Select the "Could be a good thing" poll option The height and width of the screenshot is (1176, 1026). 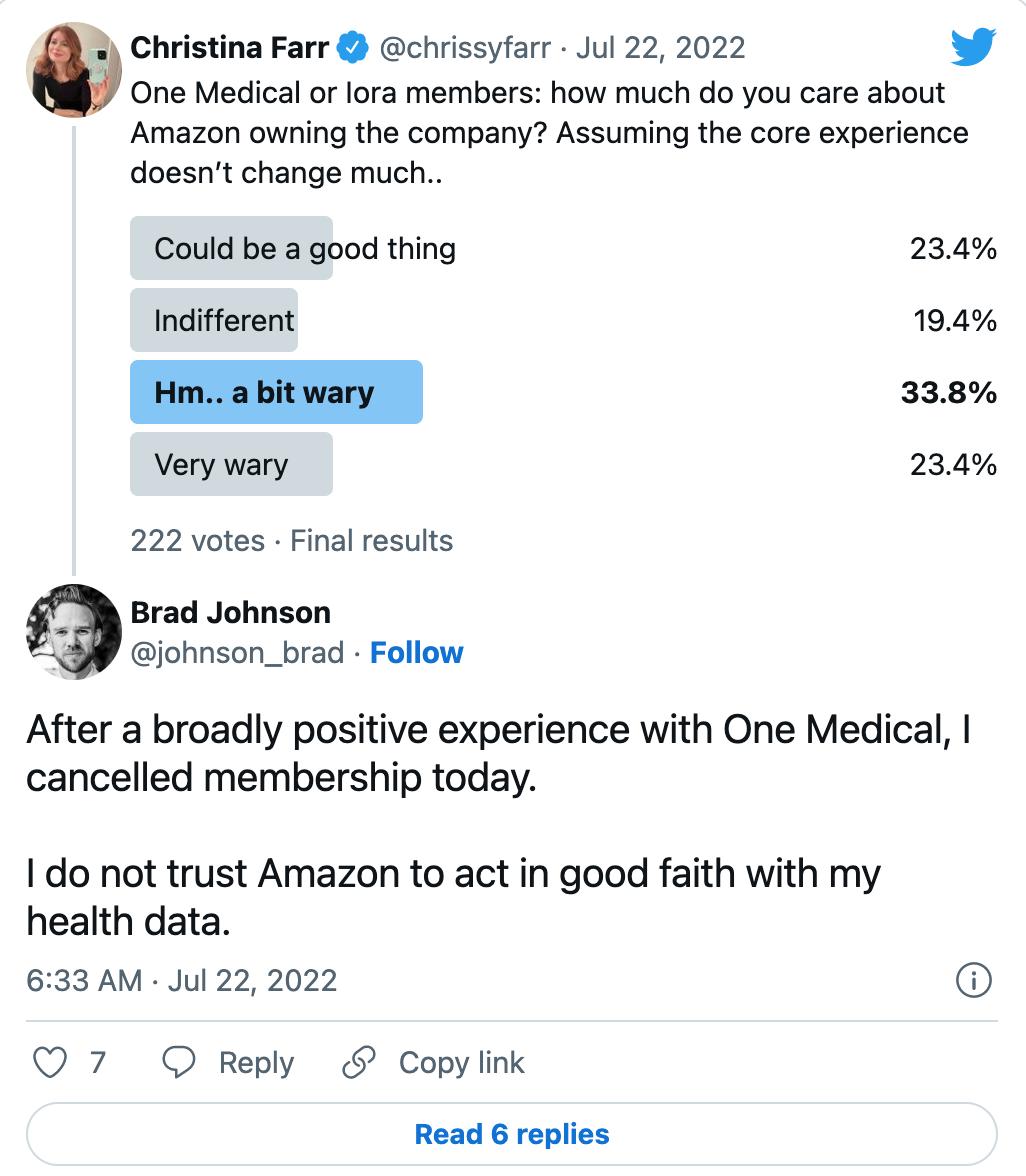click(304, 248)
